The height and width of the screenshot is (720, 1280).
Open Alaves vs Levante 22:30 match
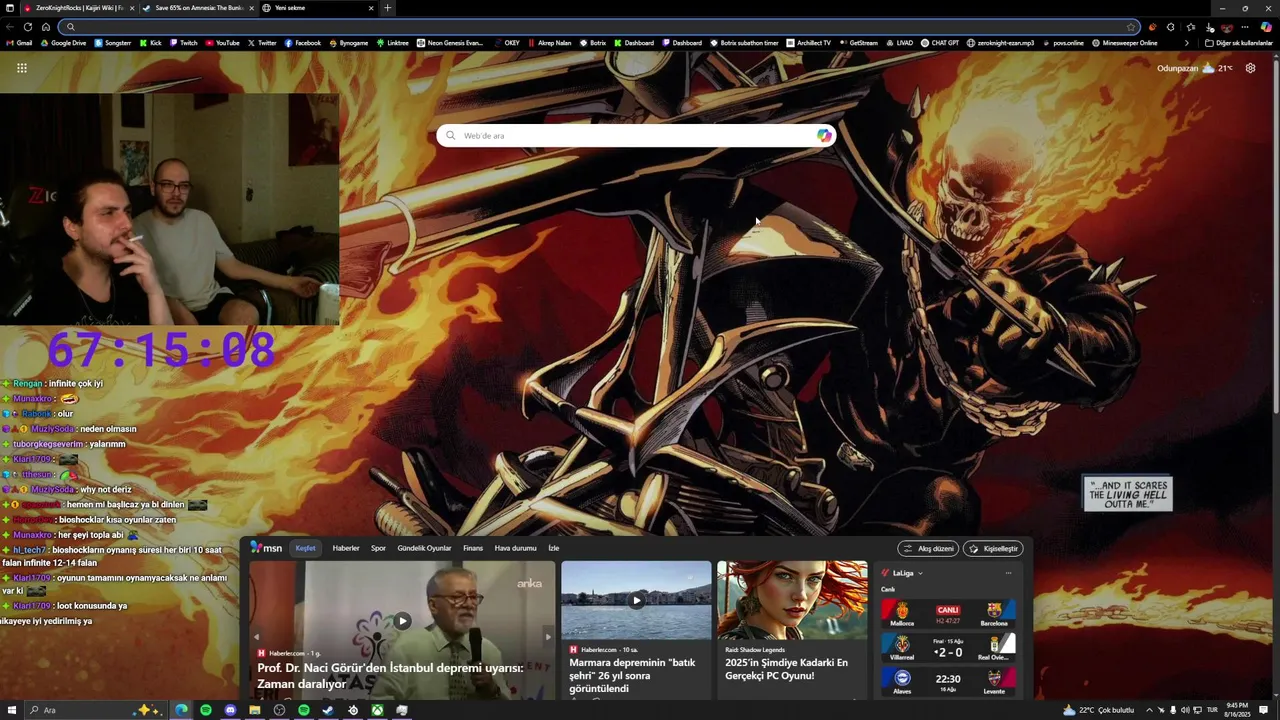948,681
